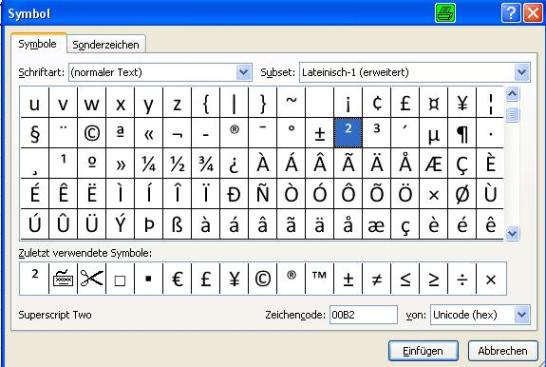The height and width of the screenshot is (367, 546).
Task: Click into the Zeichencode input field
Action: click(363, 315)
